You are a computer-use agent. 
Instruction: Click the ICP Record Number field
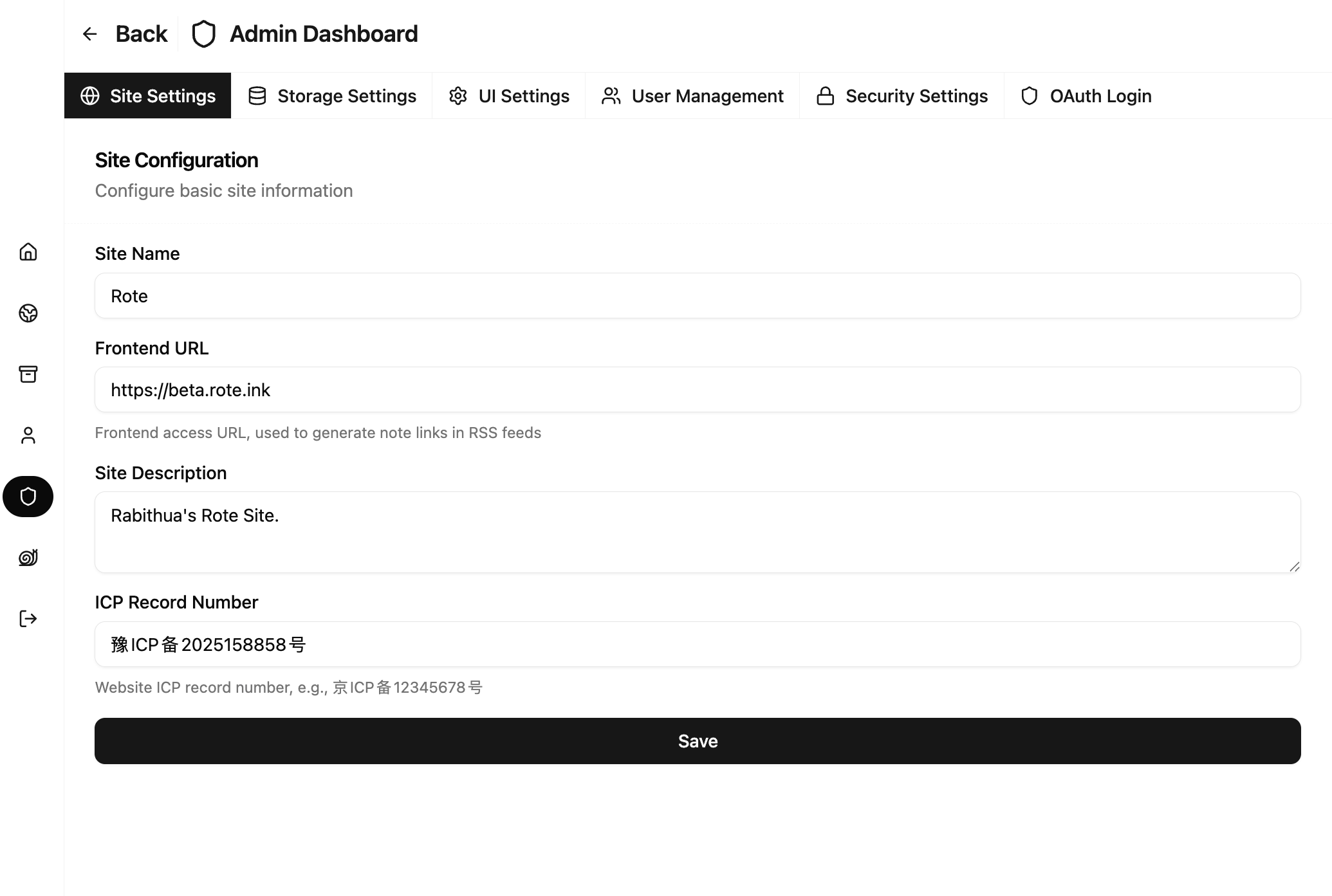point(698,645)
